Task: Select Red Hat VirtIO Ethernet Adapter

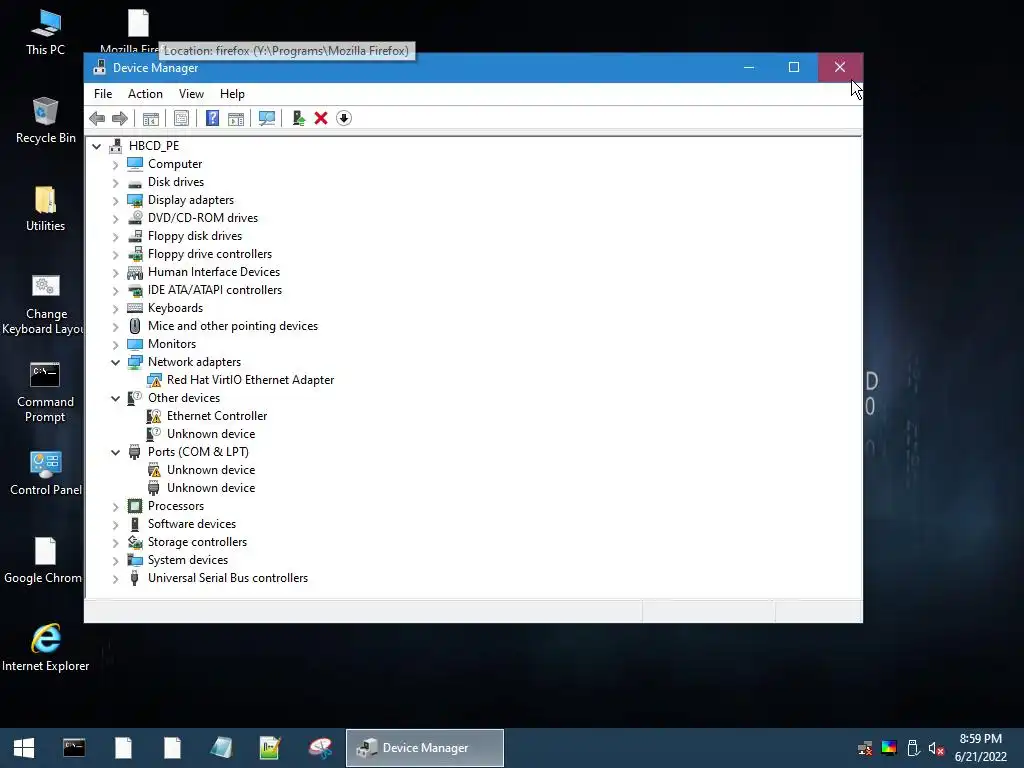Action: pyautogui.click(x=250, y=380)
